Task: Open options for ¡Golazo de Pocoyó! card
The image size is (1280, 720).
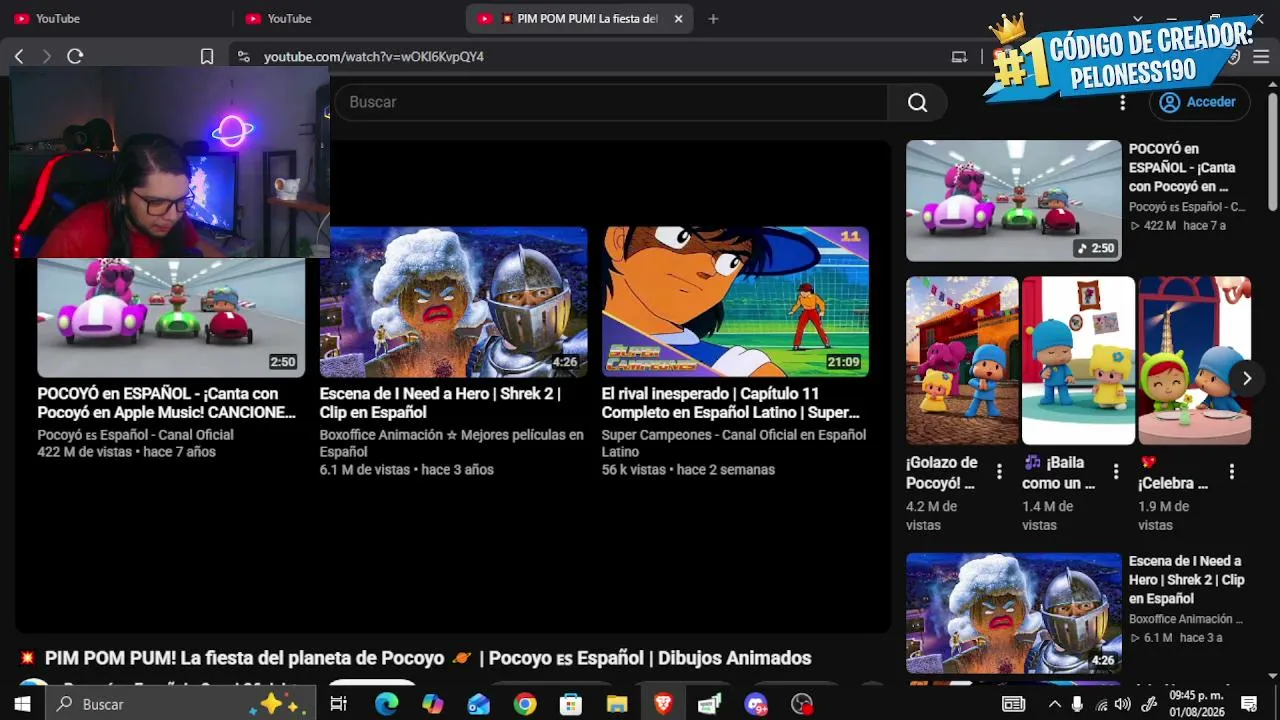Action: pos(999,472)
